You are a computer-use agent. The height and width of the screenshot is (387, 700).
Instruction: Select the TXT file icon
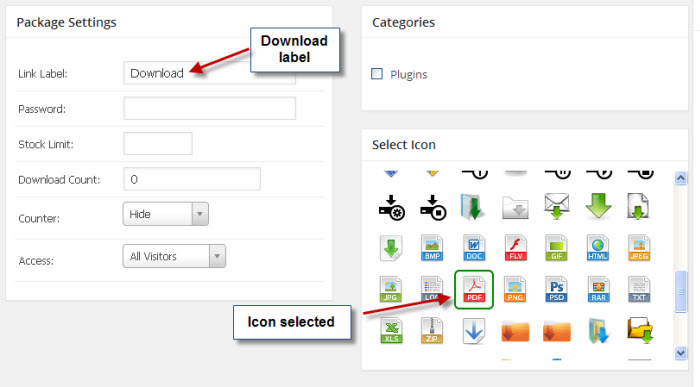pos(639,289)
